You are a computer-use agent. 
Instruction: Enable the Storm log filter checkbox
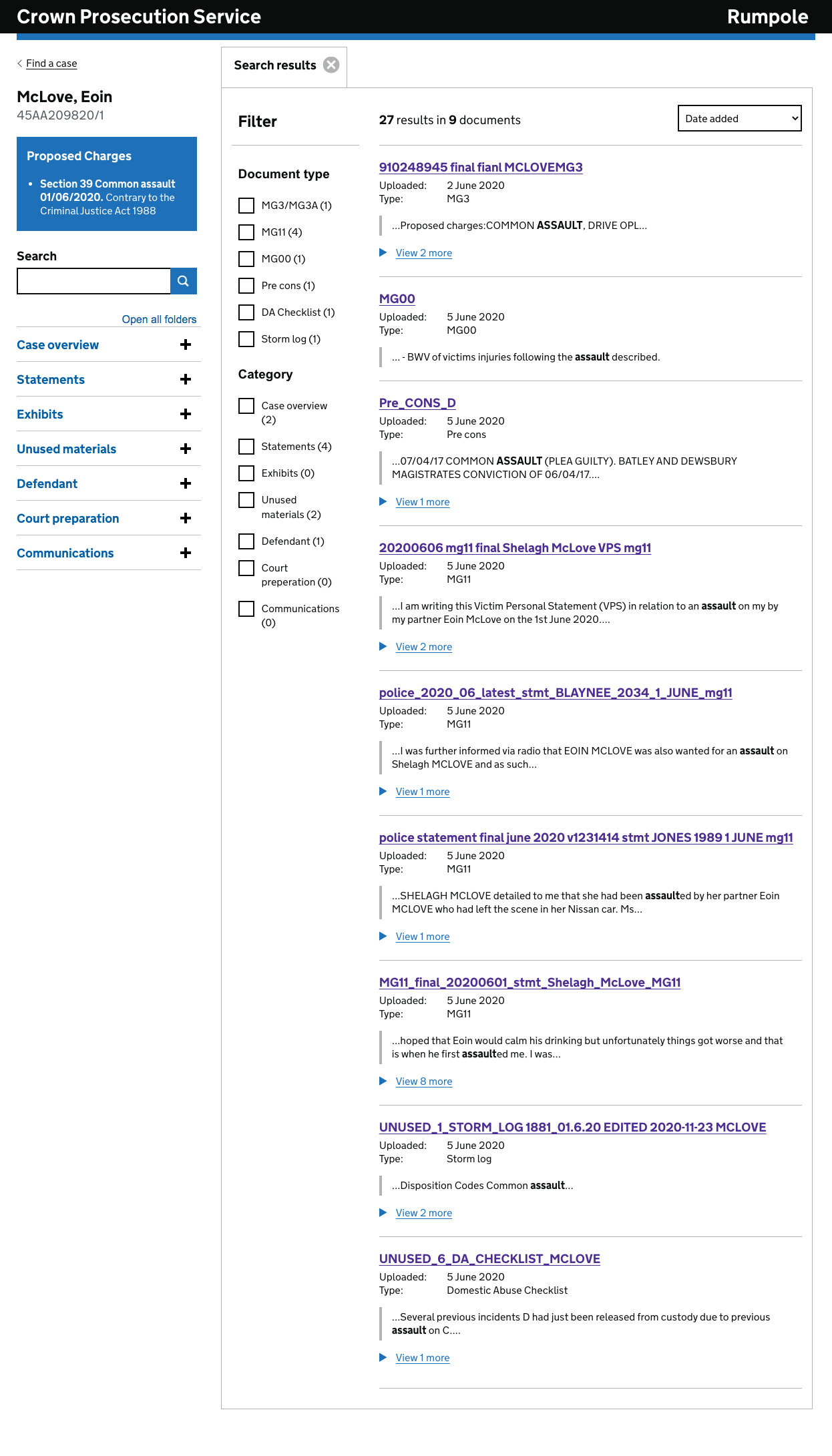pos(246,339)
